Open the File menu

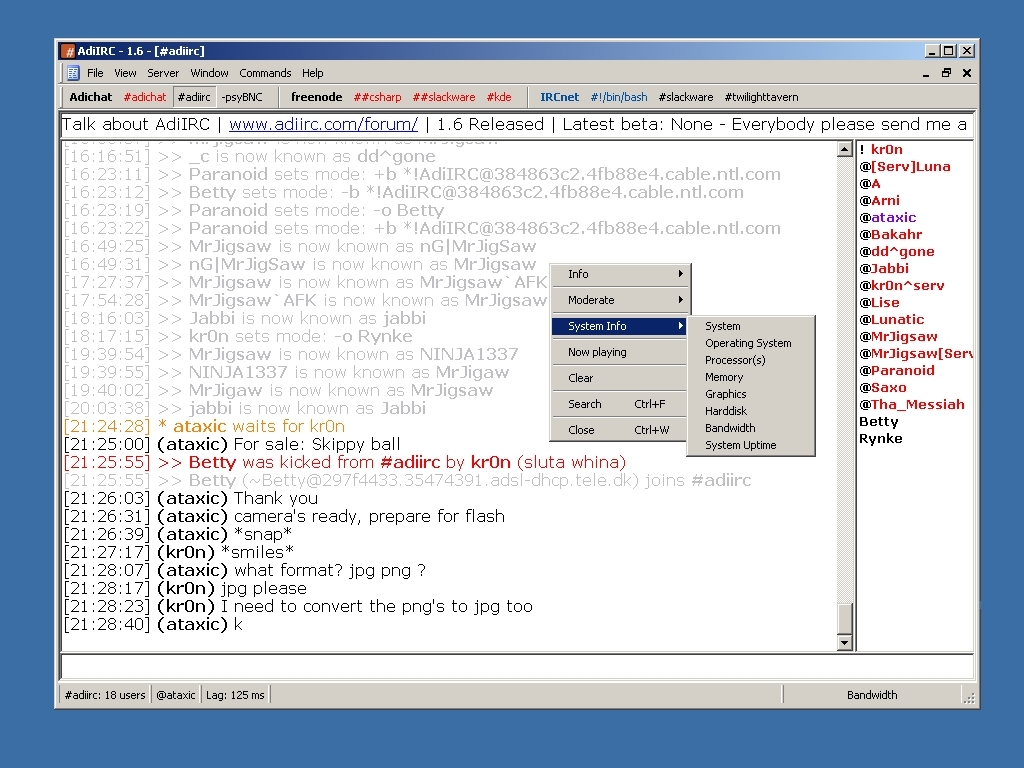point(95,73)
